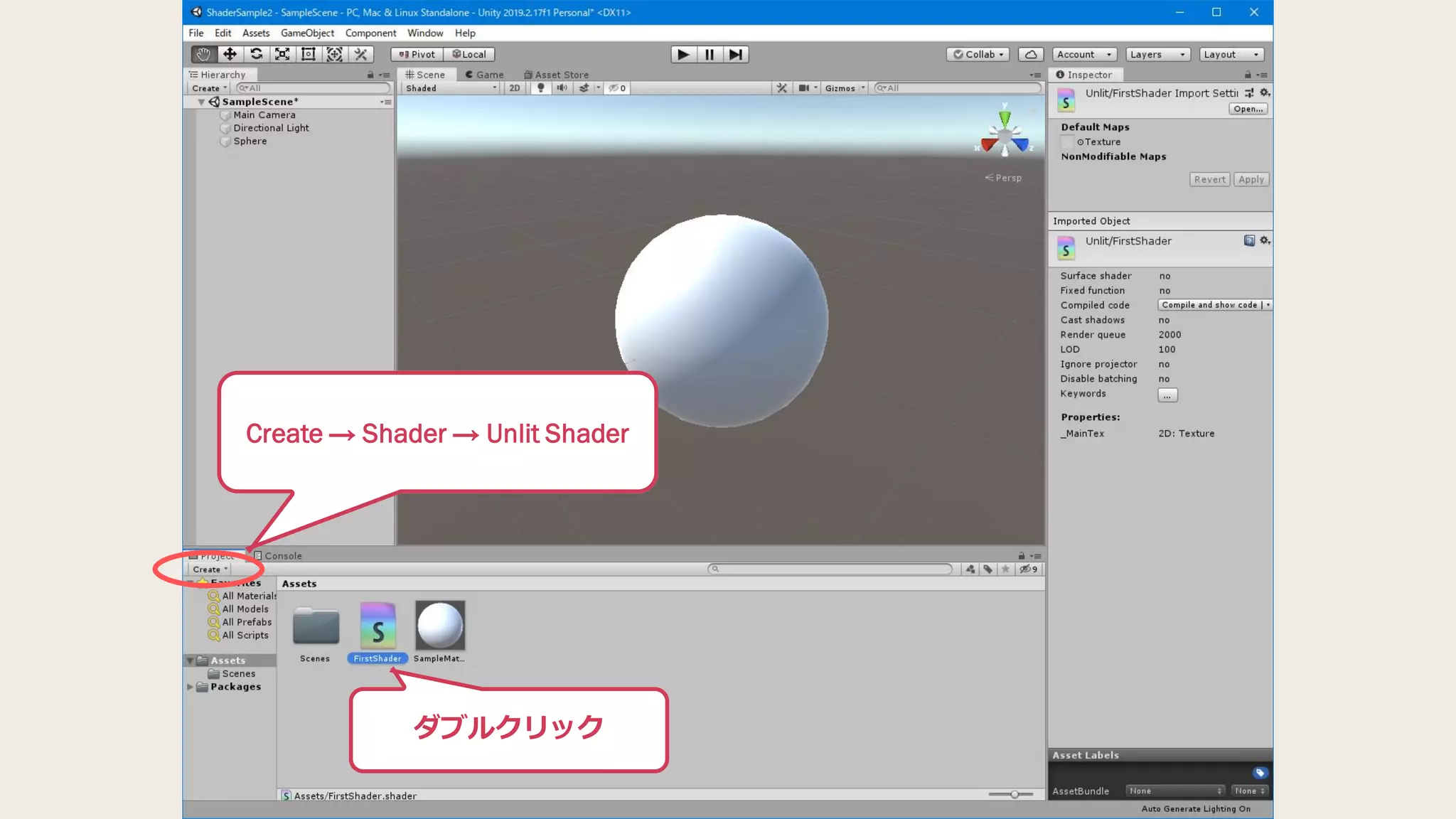Select the Scale tool
Viewport: 1456px width, 819px height.
282,54
